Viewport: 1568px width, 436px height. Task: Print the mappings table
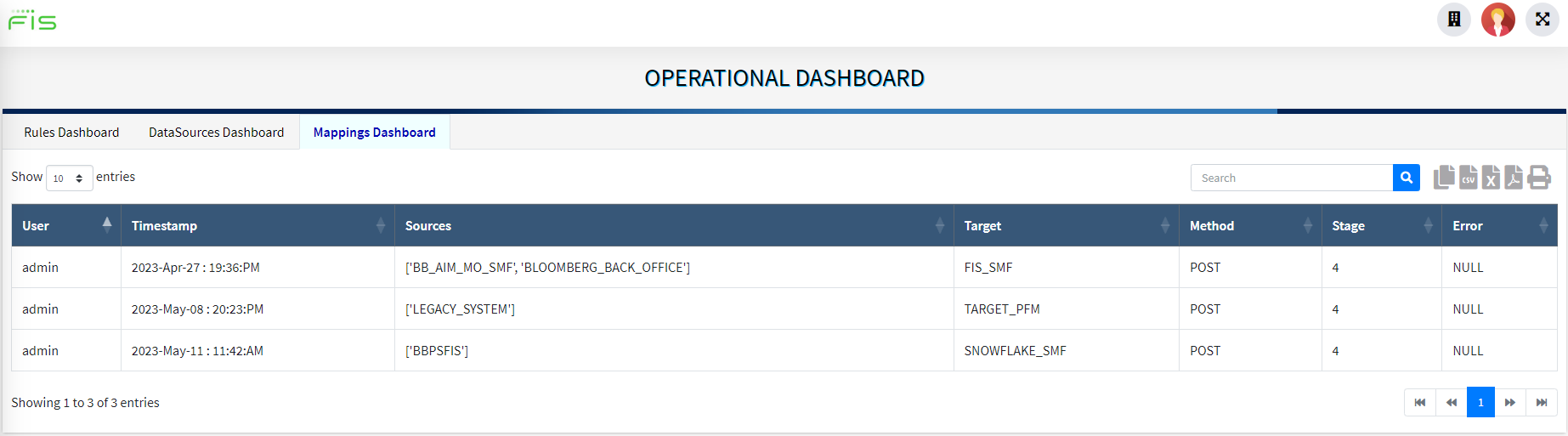coord(1539,178)
